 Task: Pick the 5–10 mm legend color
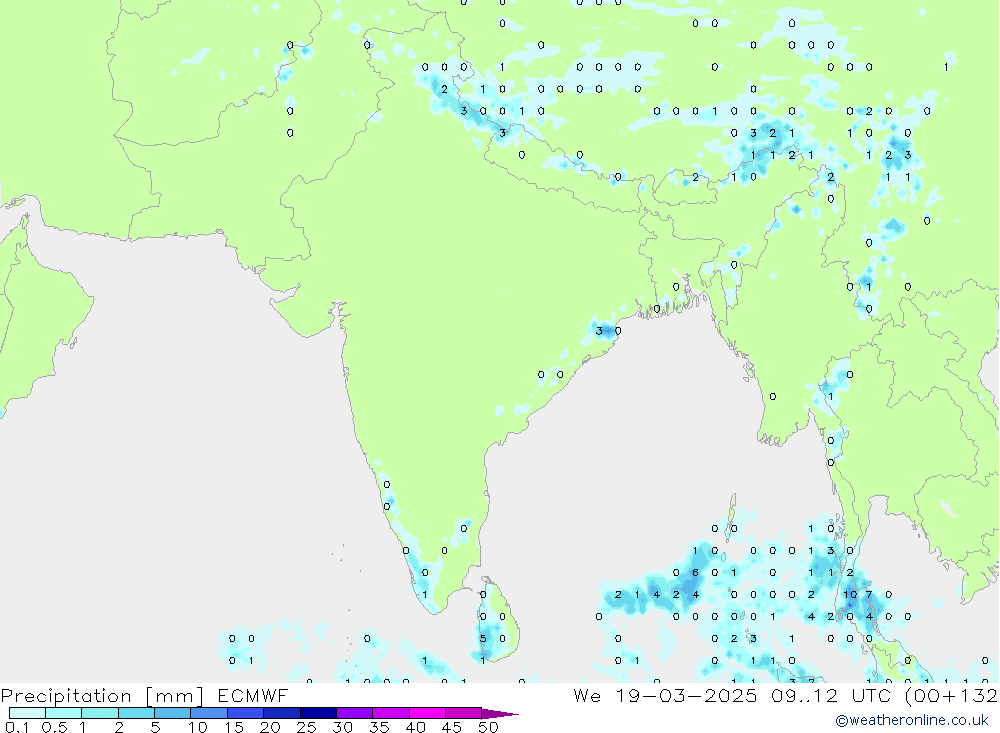[x=173, y=713]
